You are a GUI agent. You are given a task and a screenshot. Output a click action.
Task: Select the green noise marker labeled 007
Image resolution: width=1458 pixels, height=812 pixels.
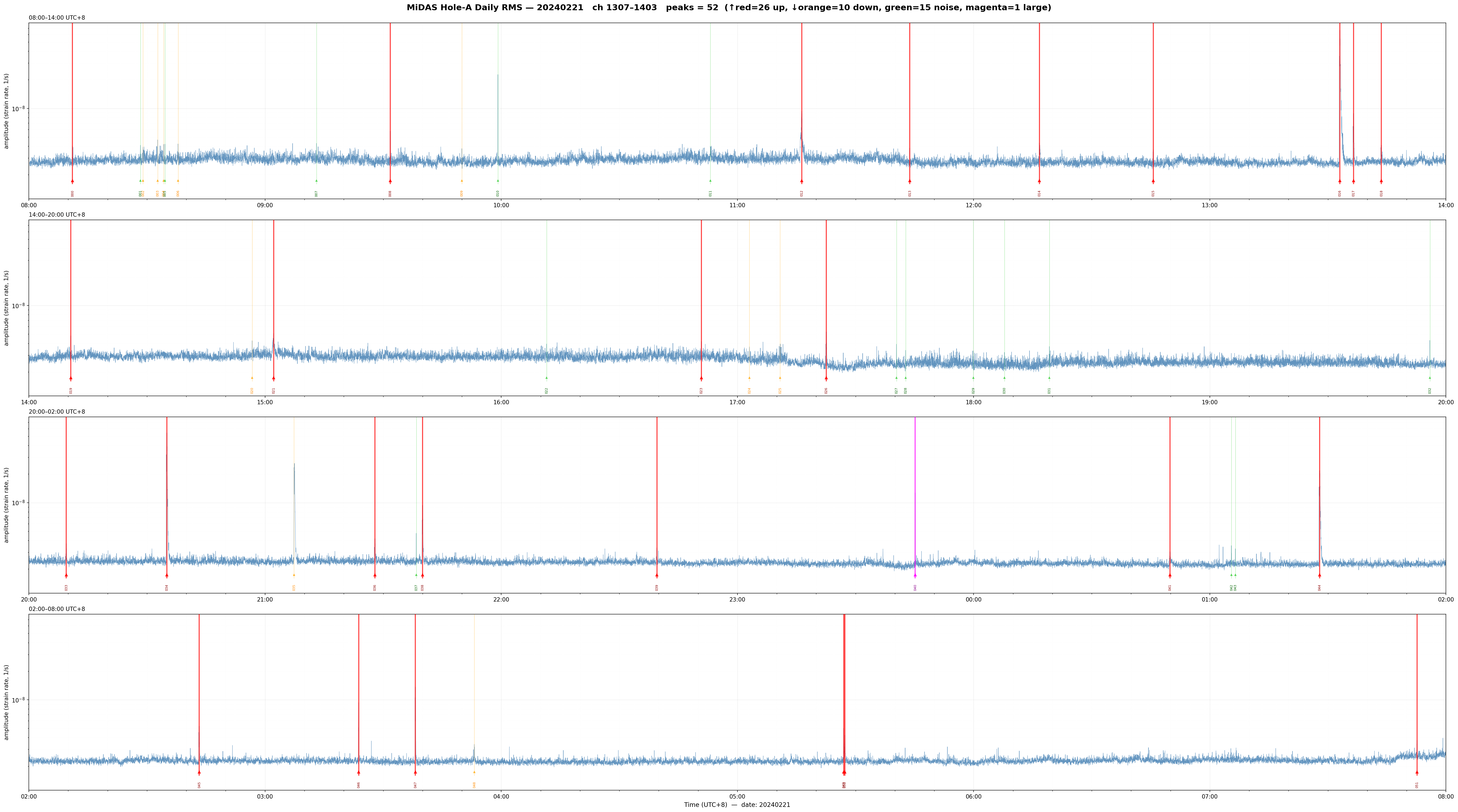(317, 181)
